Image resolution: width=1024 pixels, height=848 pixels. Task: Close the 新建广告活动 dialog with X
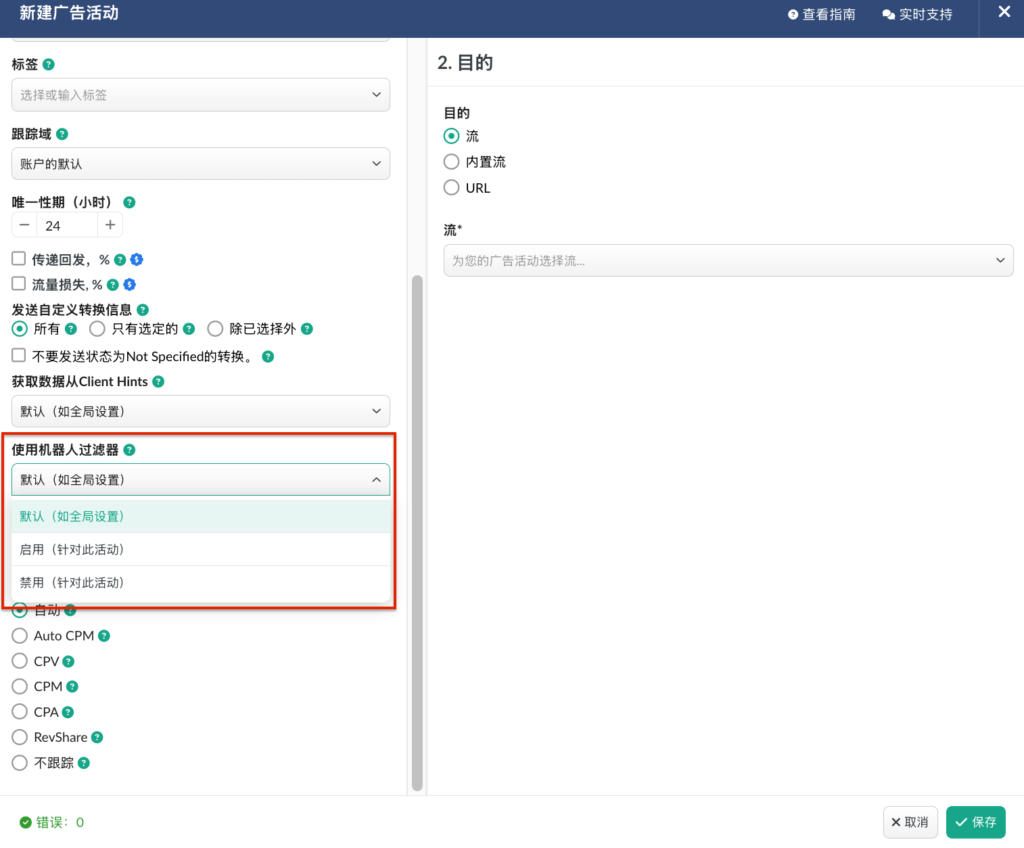click(1004, 12)
